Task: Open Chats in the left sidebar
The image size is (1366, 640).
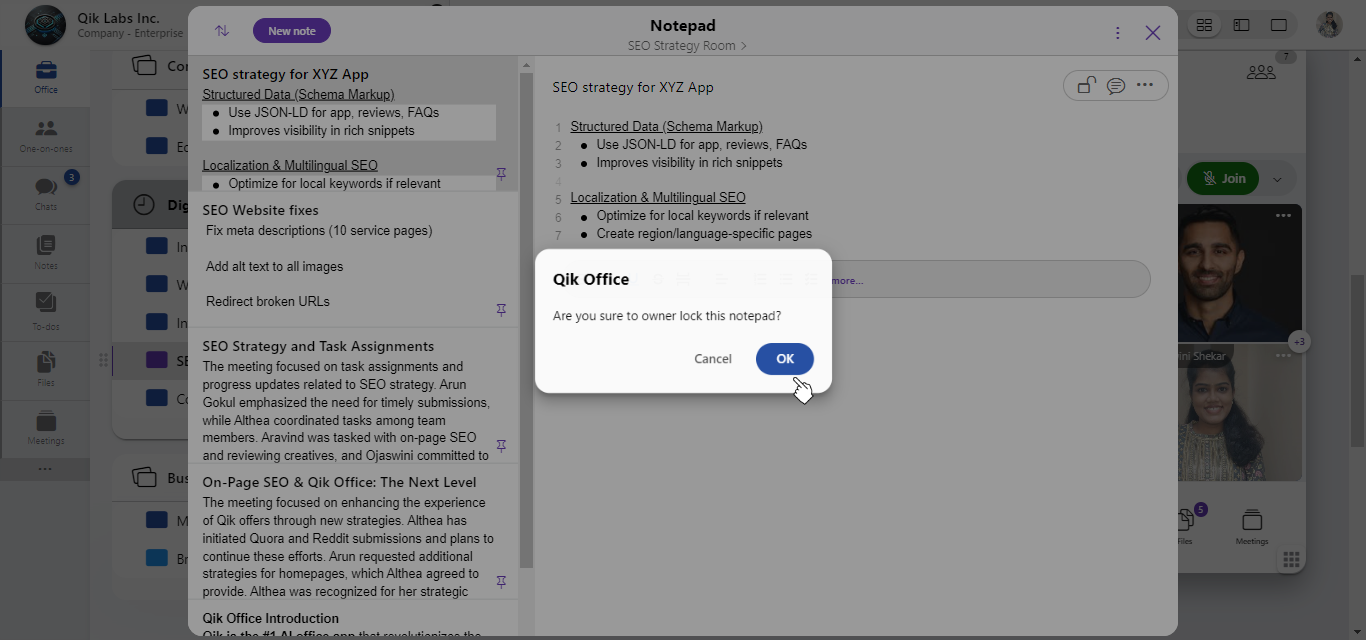Action: point(46,192)
